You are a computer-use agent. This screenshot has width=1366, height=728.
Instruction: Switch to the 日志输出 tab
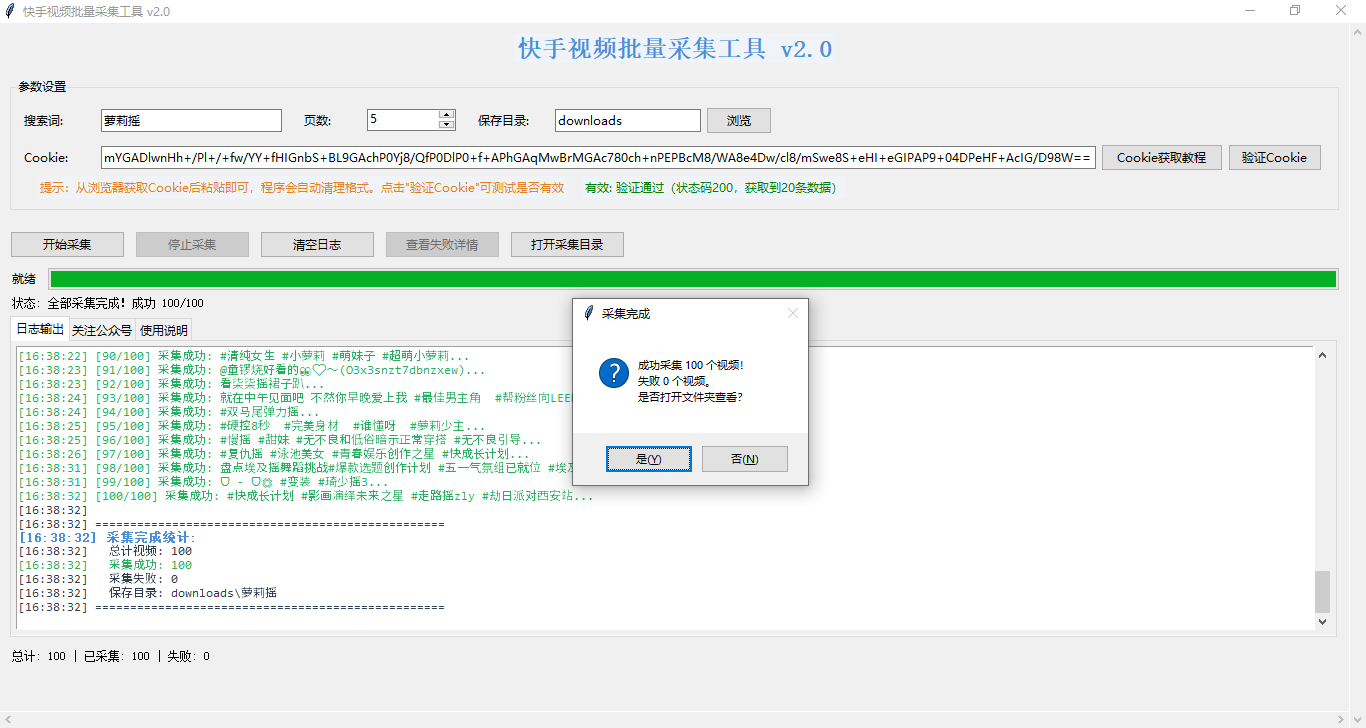(x=40, y=329)
